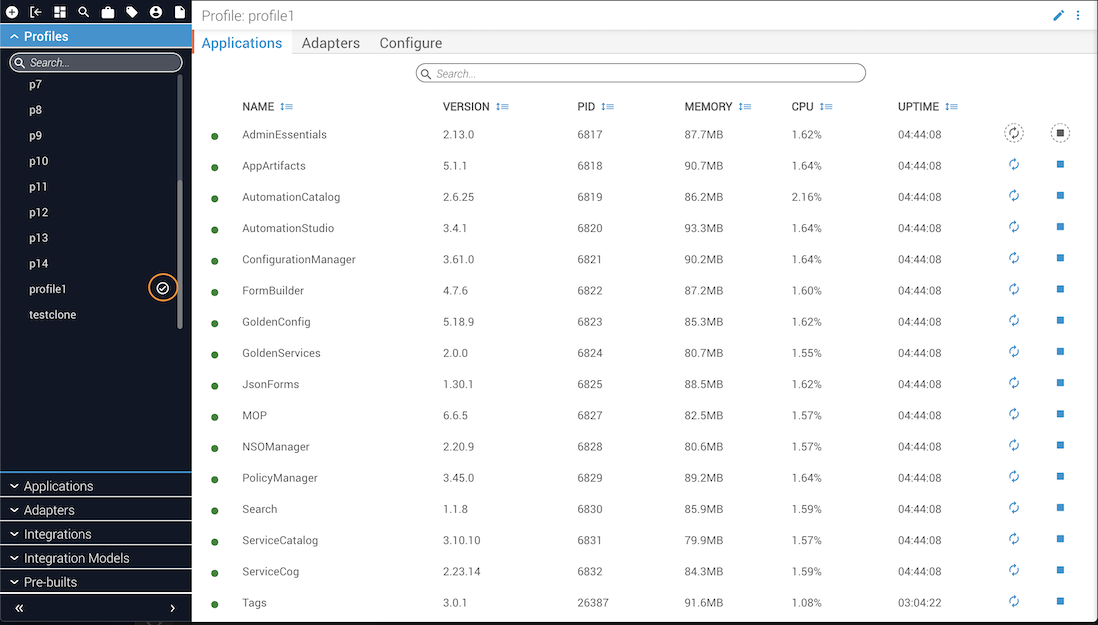Click the briefcase icon in top toolbar
1098x625 pixels.
coord(108,12)
